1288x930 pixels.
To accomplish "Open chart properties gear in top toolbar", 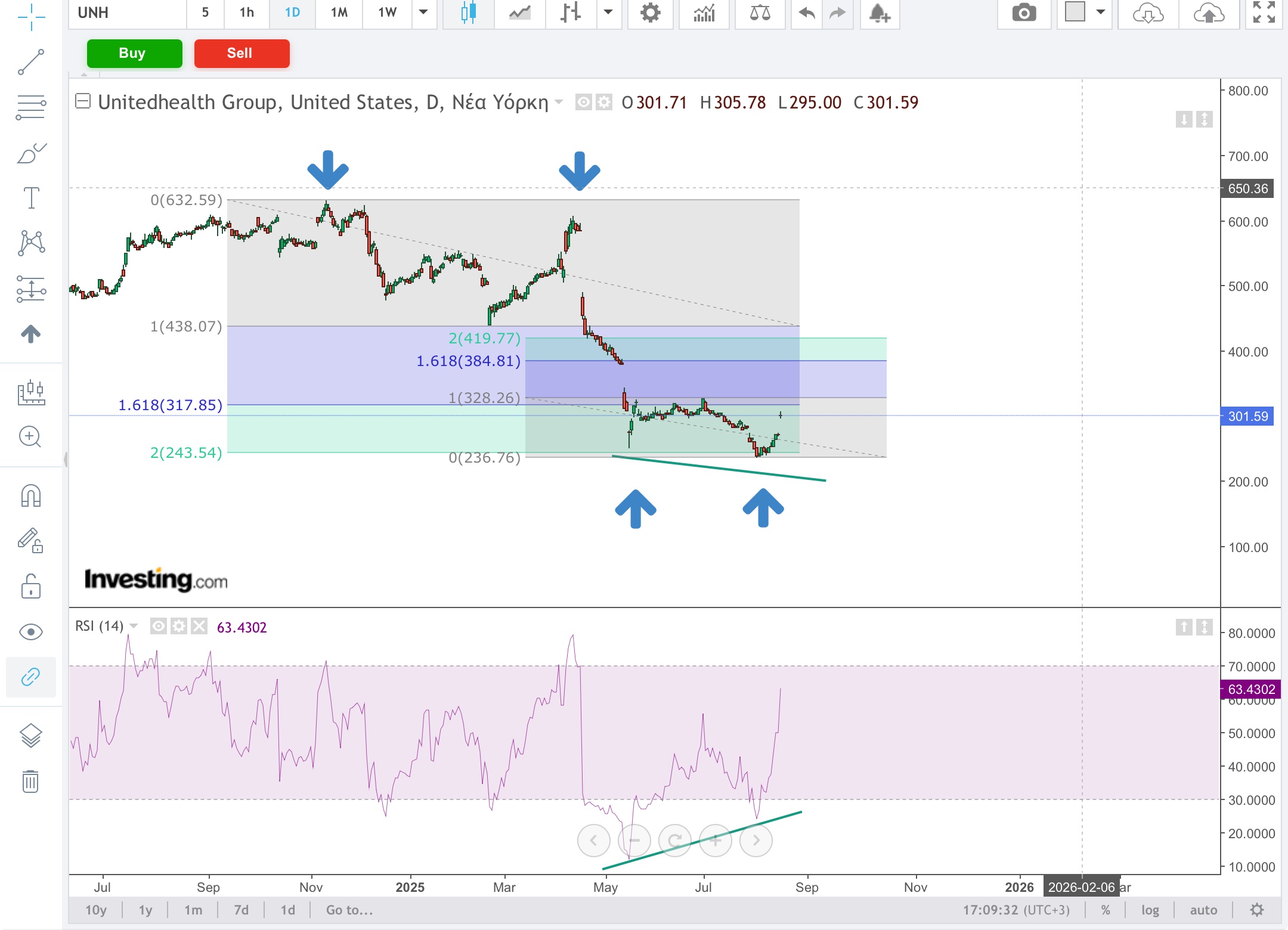I will pos(650,13).
